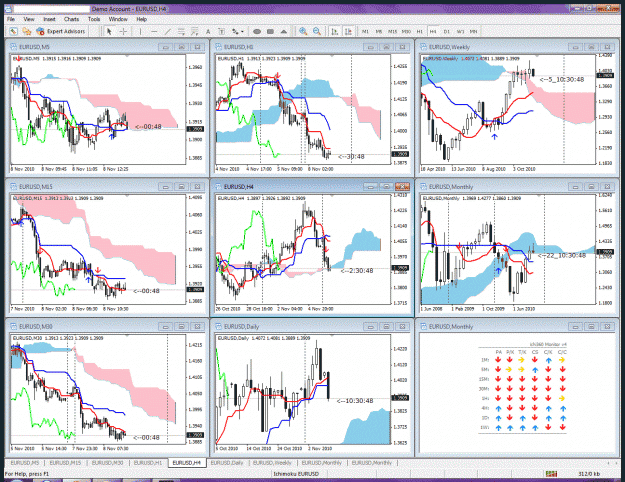Minimize the EURUSD,M15 chart window
This screenshot has width=625, height=482.
click(x=165, y=187)
